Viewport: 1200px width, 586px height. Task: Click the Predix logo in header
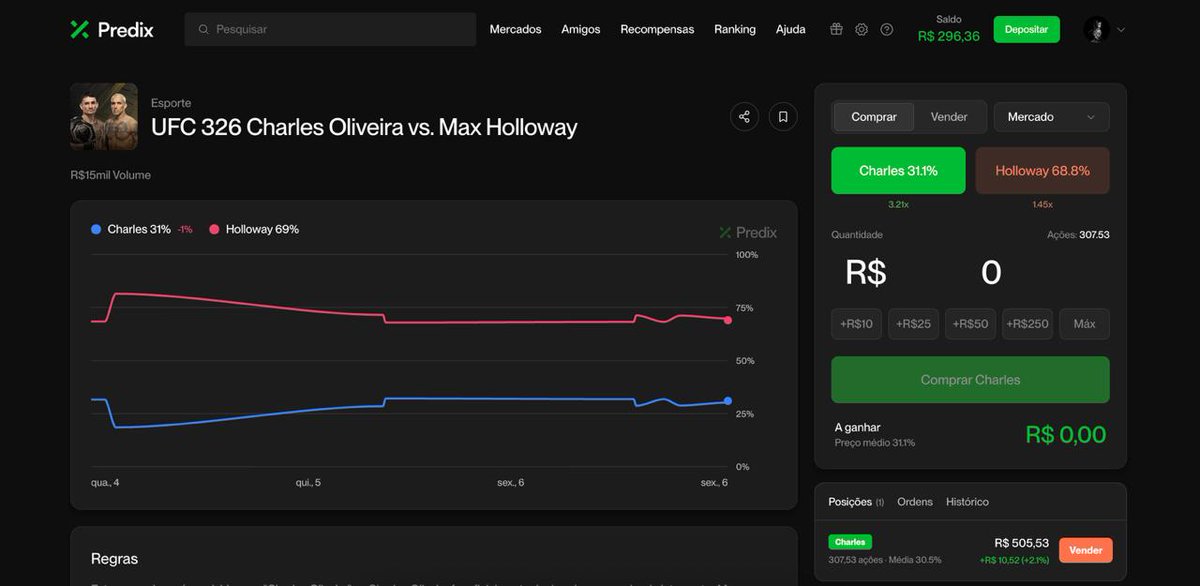click(112, 29)
